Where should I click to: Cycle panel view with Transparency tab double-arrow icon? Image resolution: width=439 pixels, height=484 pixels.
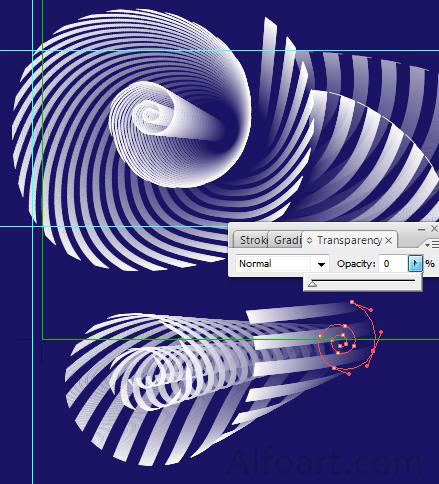[x=309, y=240]
